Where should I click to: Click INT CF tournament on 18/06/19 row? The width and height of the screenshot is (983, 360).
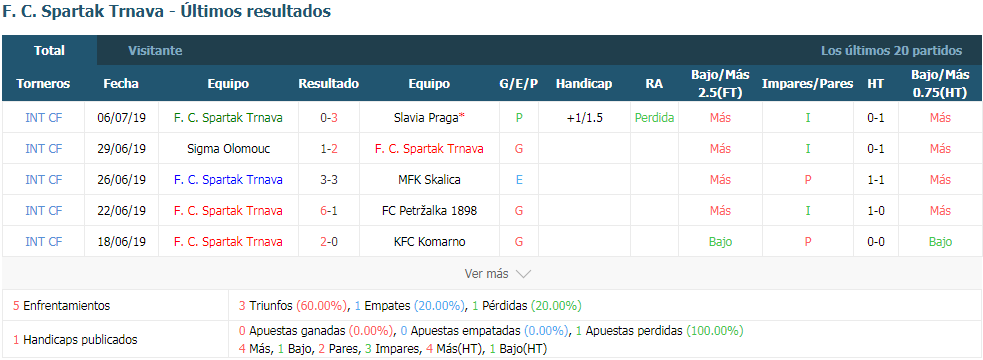click(x=43, y=241)
